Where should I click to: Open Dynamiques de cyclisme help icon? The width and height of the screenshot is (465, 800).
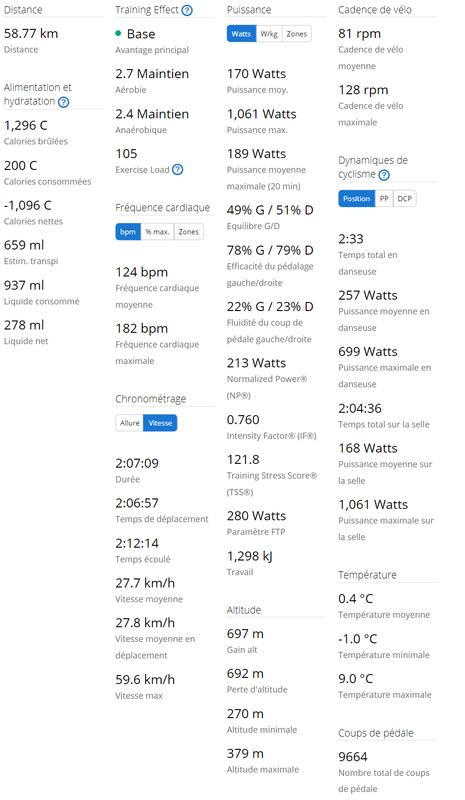point(384,175)
